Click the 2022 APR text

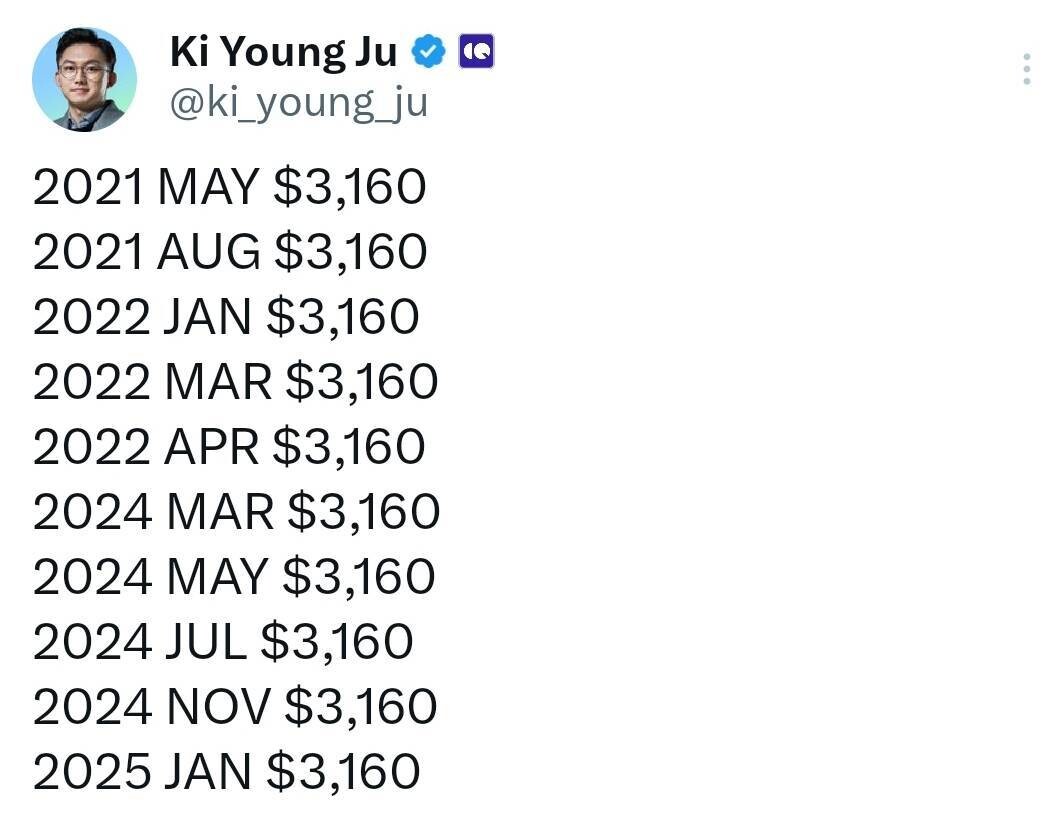[x=145, y=448]
